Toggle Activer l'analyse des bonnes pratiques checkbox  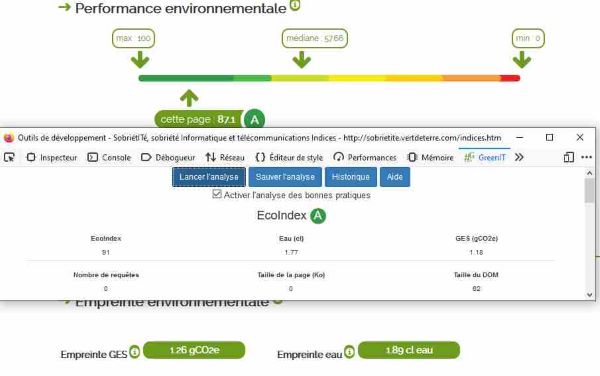[217, 194]
